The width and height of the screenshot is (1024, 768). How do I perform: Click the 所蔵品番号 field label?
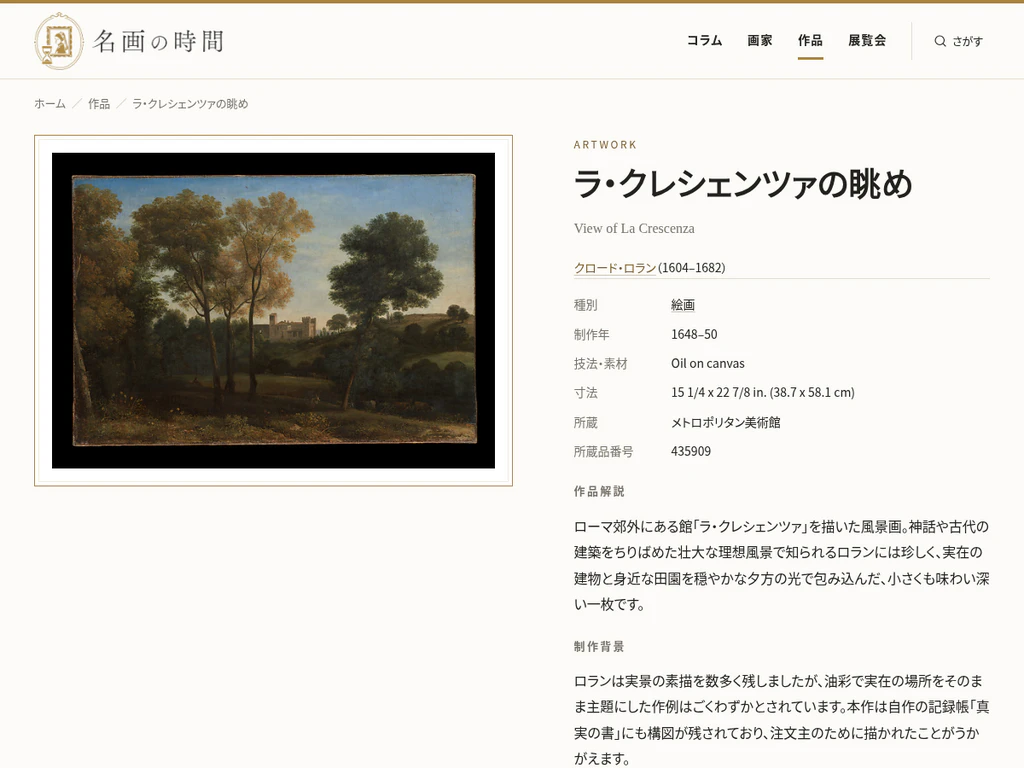pyautogui.click(x=603, y=451)
